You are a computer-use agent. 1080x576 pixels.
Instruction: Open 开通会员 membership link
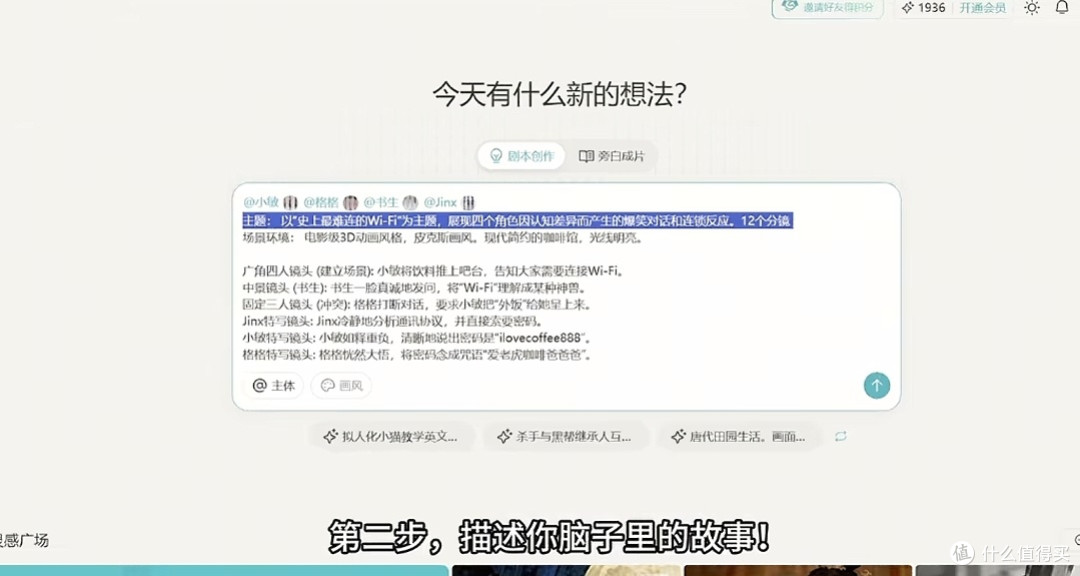982,8
